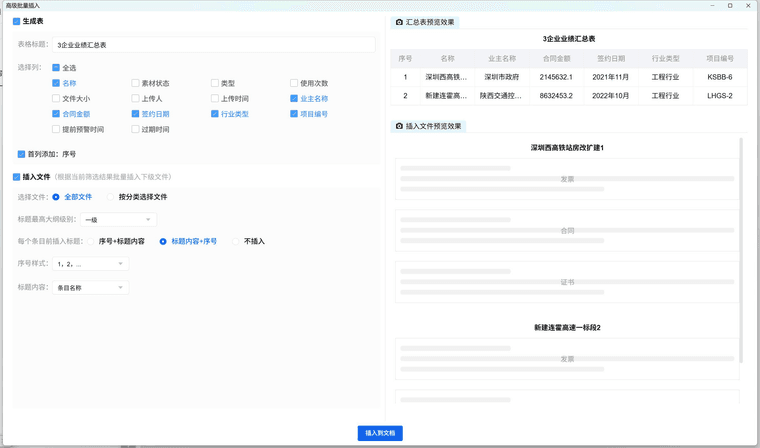Viewport: 760px width, 448px height.
Task: Check the 上传时间 column checkbox
Action: 215,98
